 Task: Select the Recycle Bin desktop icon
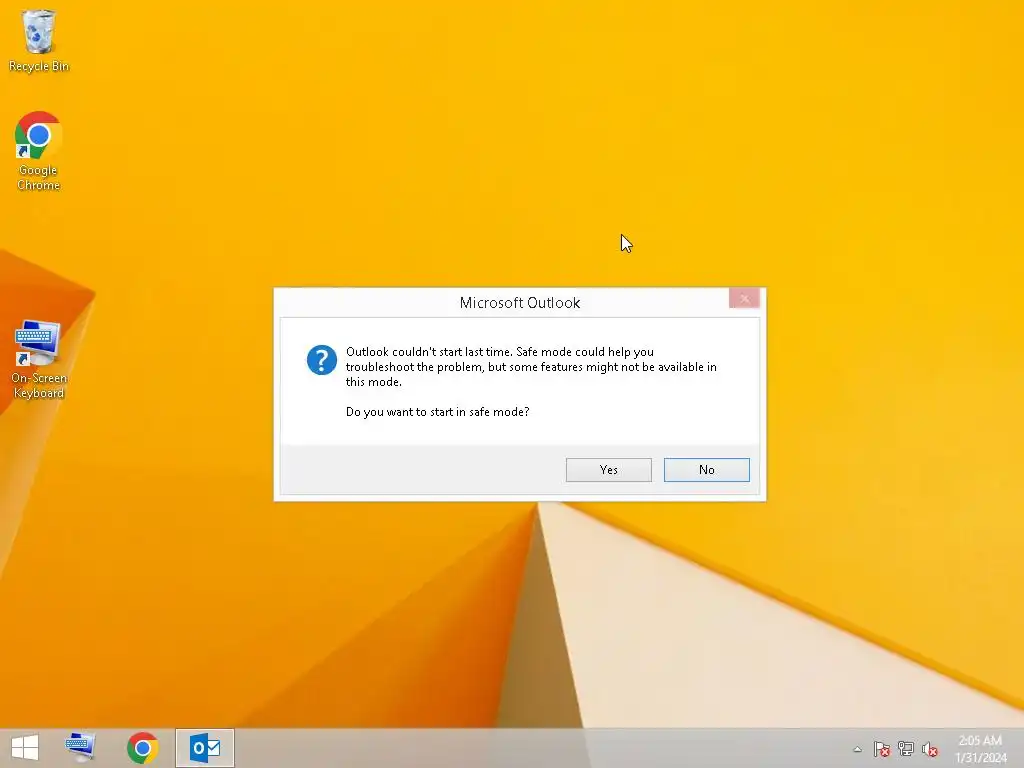39,40
